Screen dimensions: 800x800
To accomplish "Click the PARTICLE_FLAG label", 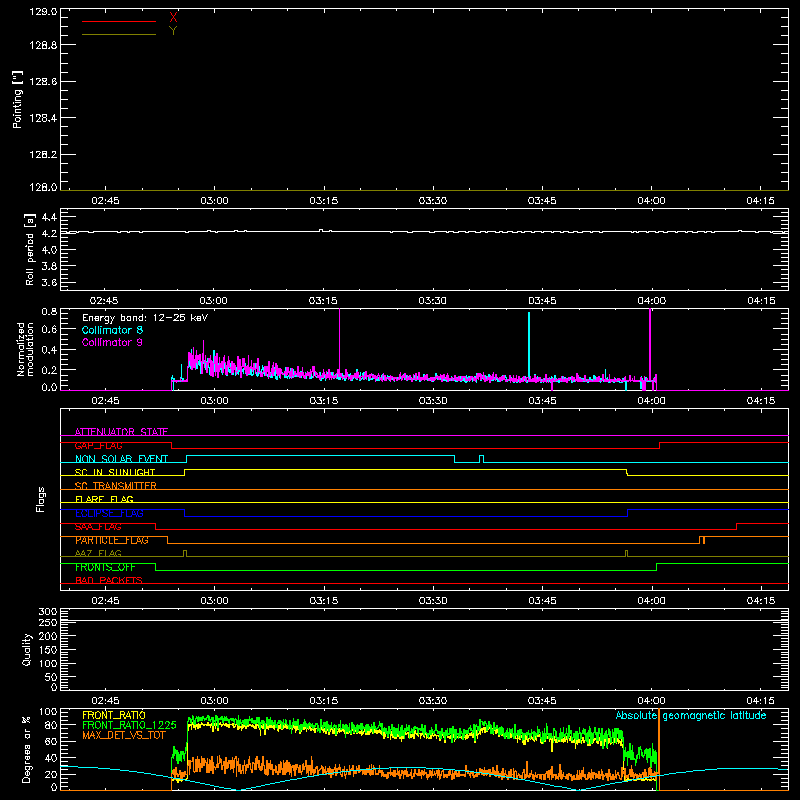I will (x=112, y=540).
